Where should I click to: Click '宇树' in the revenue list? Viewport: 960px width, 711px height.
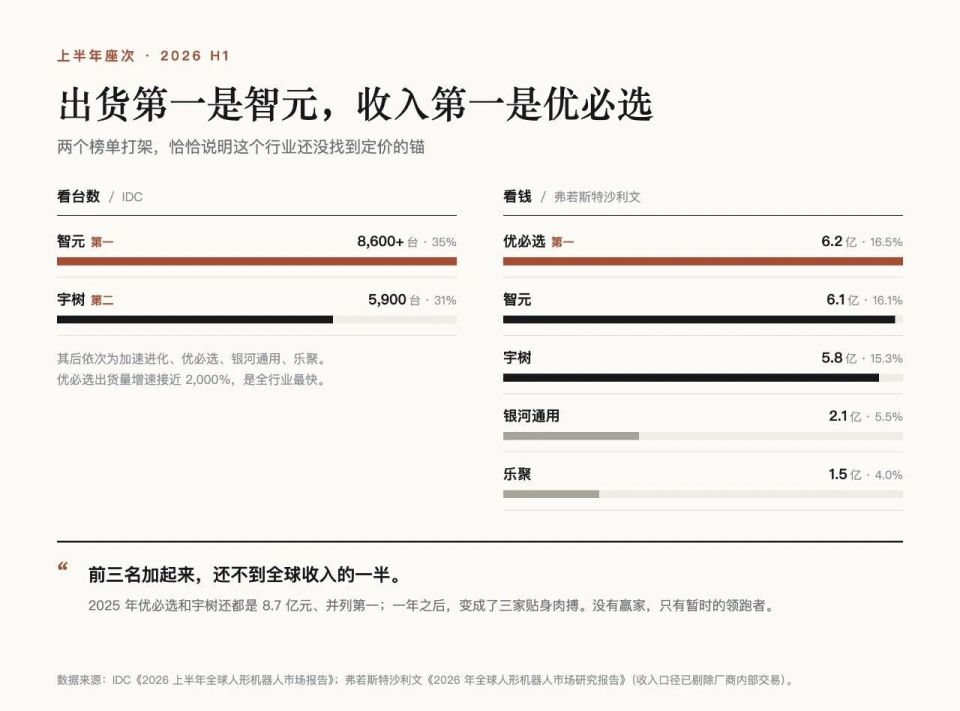pyautogui.click(x=517, y=358)
